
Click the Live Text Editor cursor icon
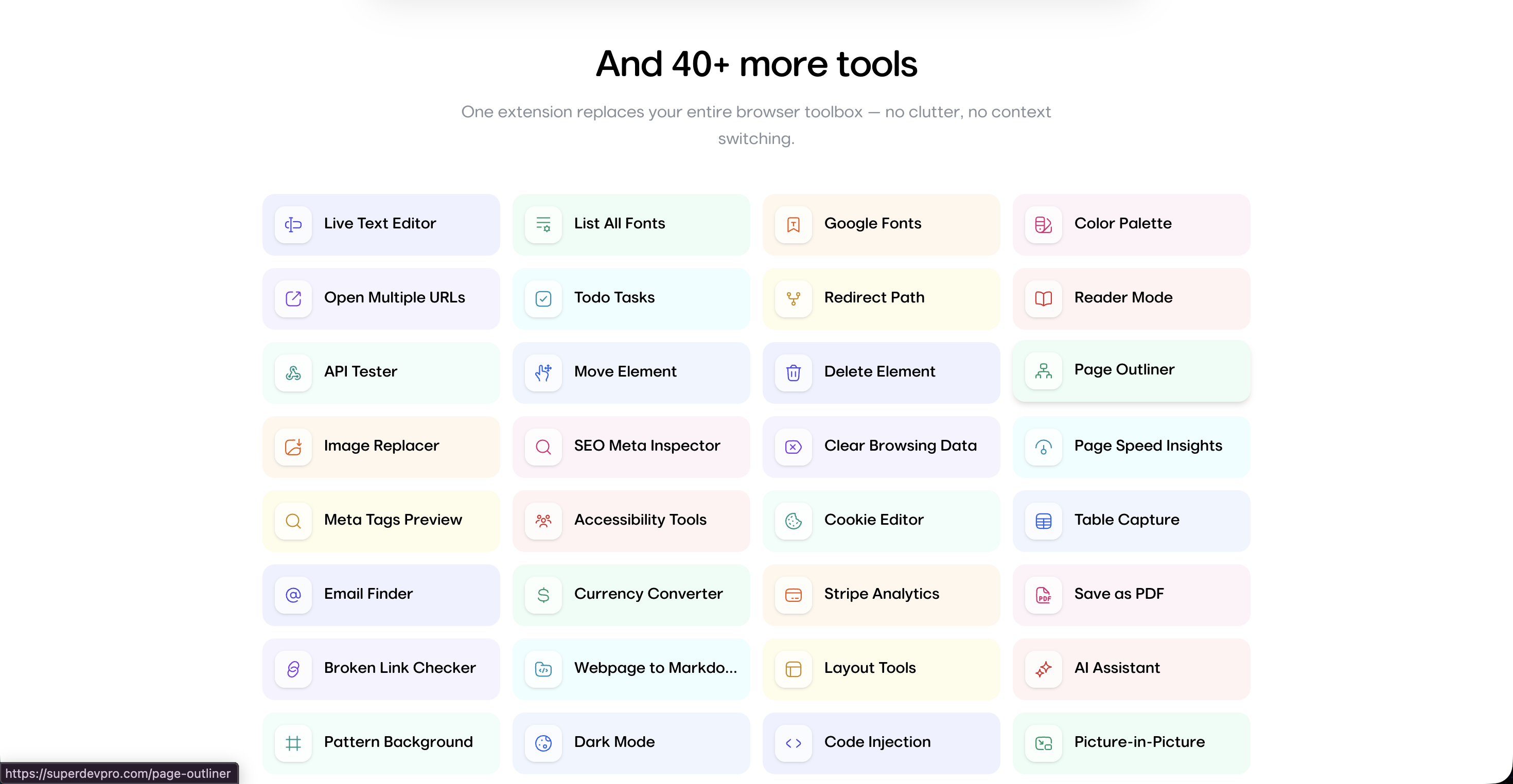(293, 224)
